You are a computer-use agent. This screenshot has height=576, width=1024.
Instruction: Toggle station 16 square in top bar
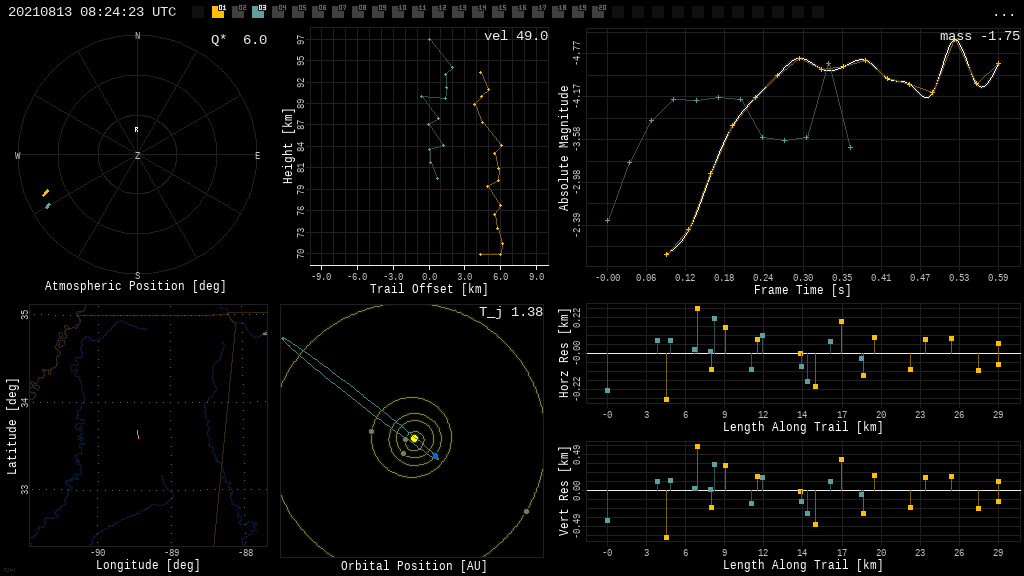[518, 12]
